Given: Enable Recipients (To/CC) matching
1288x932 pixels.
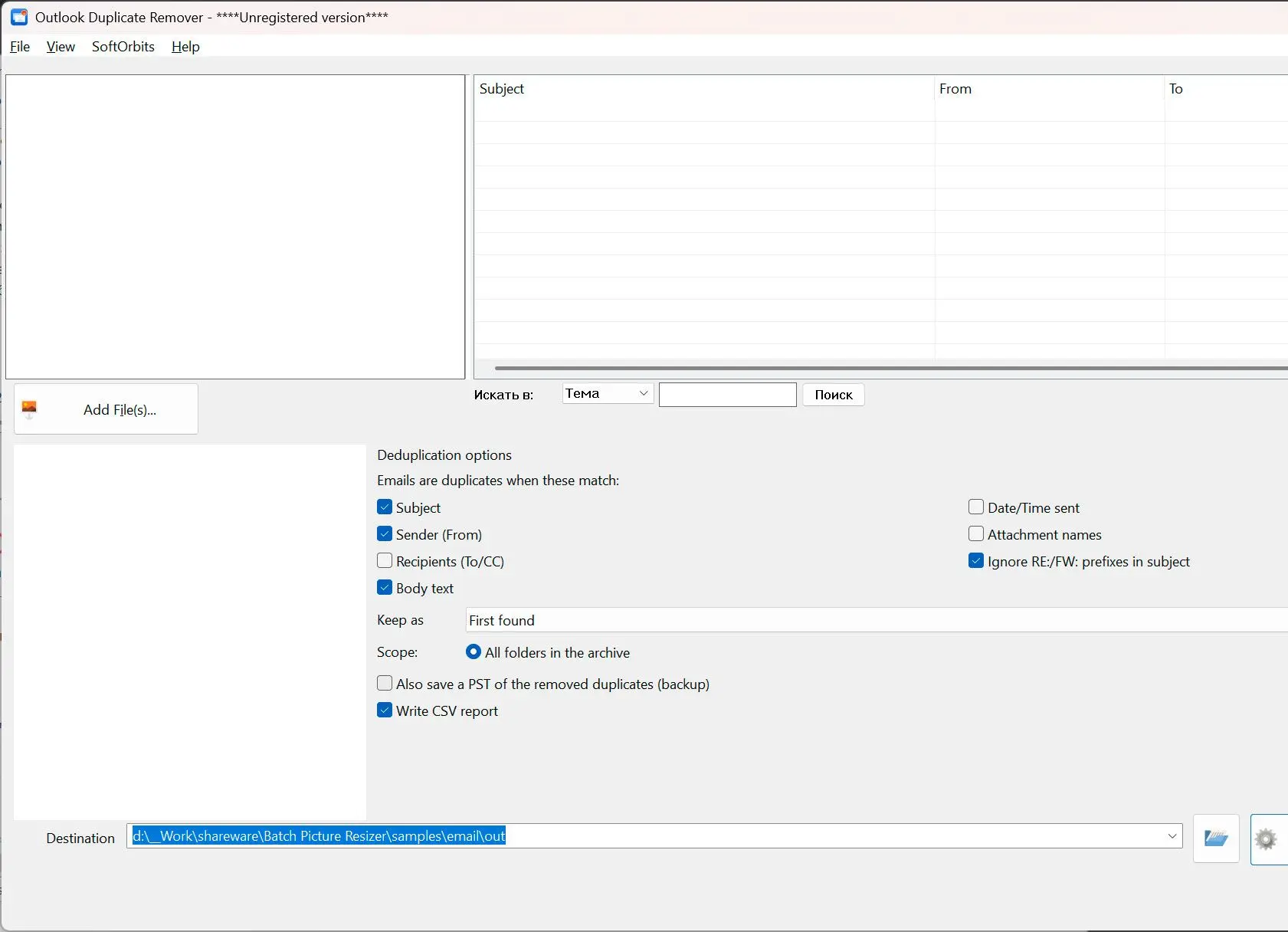Looking at the screenshot, I should point(385,561).
